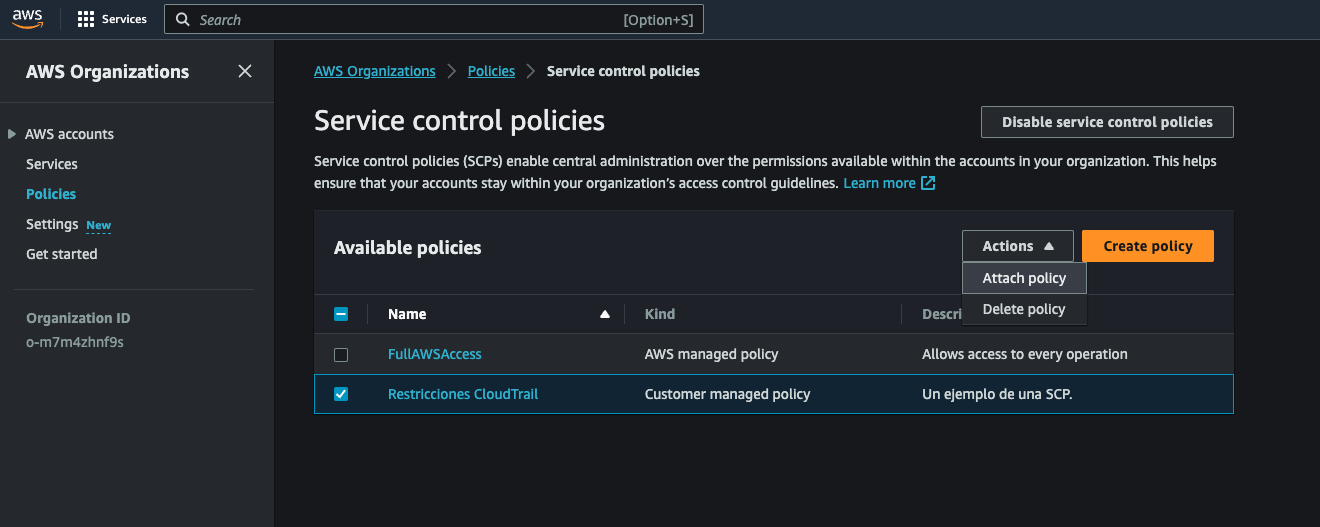
Task: Open the Restricciones CloudTrail policy link
Action: [463, 394]
